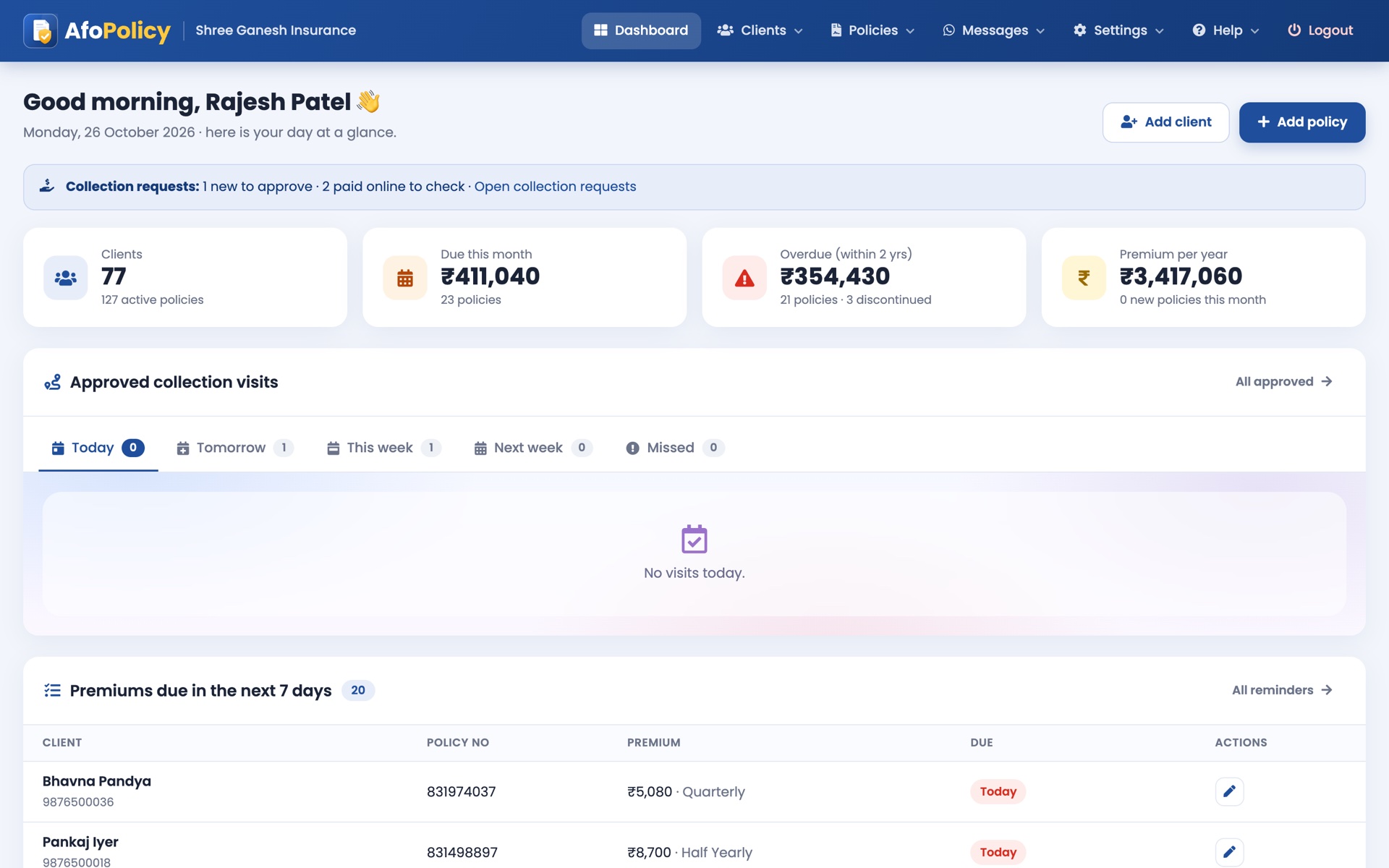Click the calendar-check icon above No visits today
The height and width of the screenshot is (868, 1389).
coord(694,539)
